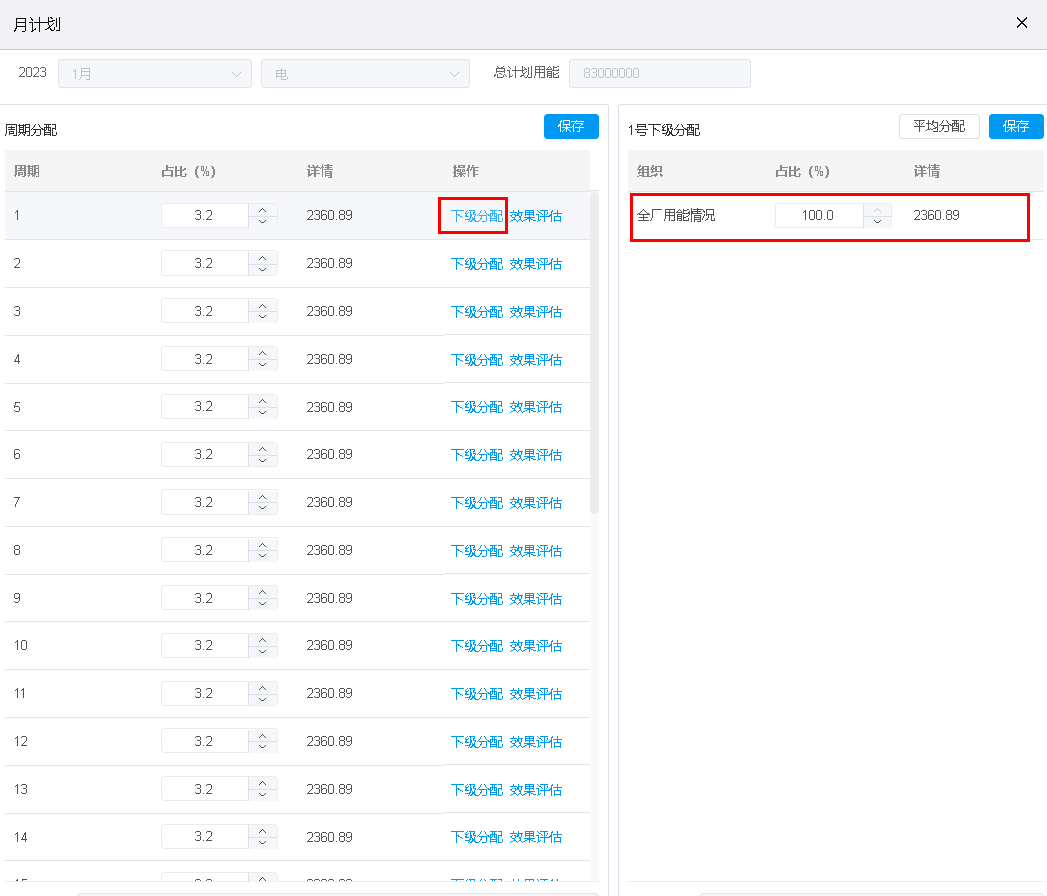
Task: Click 平均分配 button
Action: 939,126
